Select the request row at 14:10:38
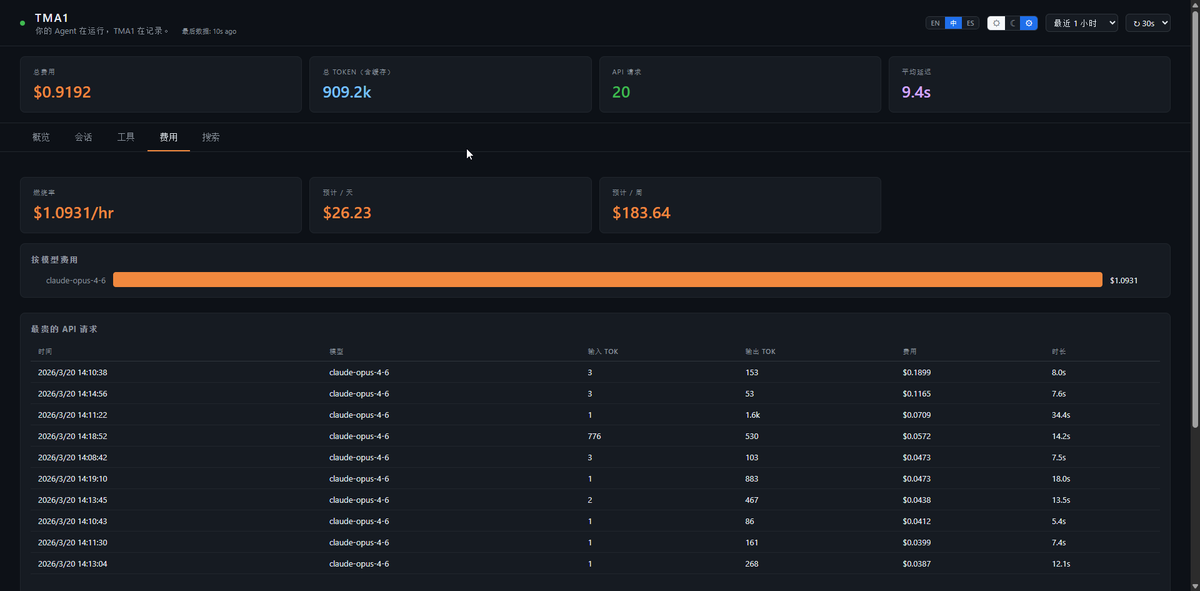This screenshot has width=1200, height=591. tap(595, 372)
